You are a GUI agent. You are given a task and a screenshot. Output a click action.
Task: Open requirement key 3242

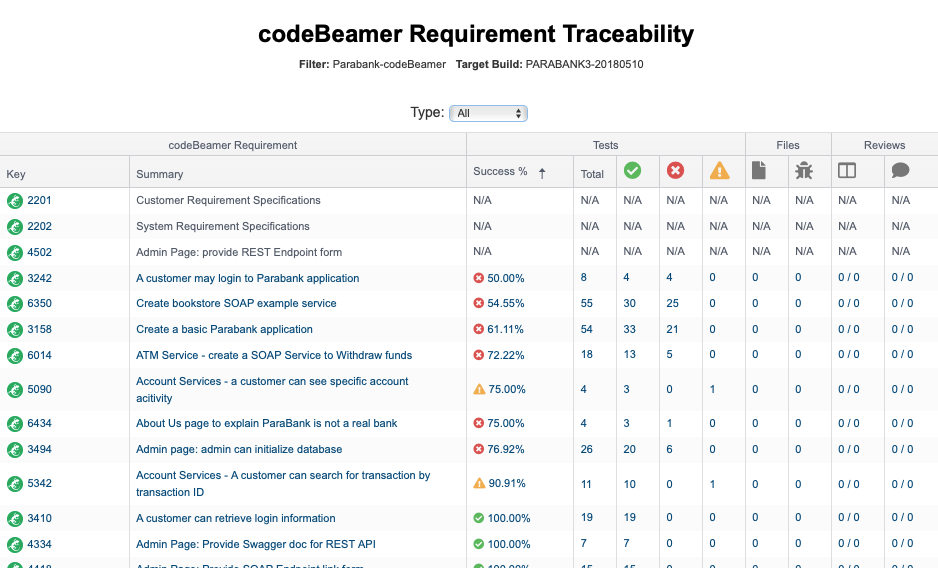click(39, 278)
